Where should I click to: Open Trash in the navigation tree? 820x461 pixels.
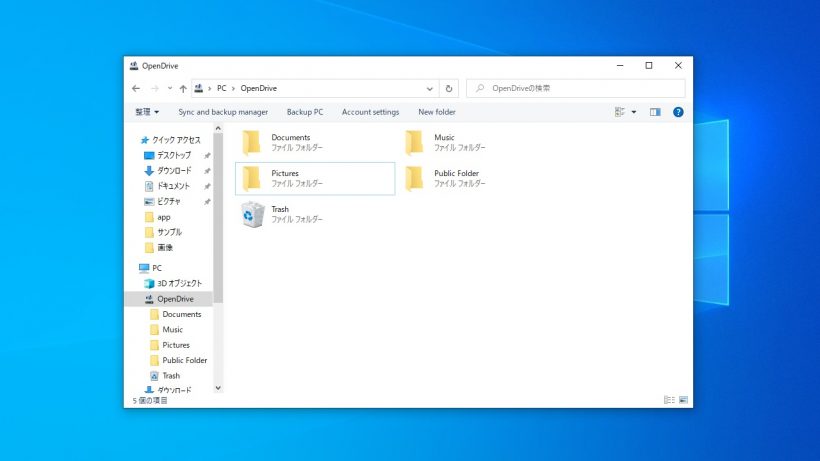coord(170,375)
